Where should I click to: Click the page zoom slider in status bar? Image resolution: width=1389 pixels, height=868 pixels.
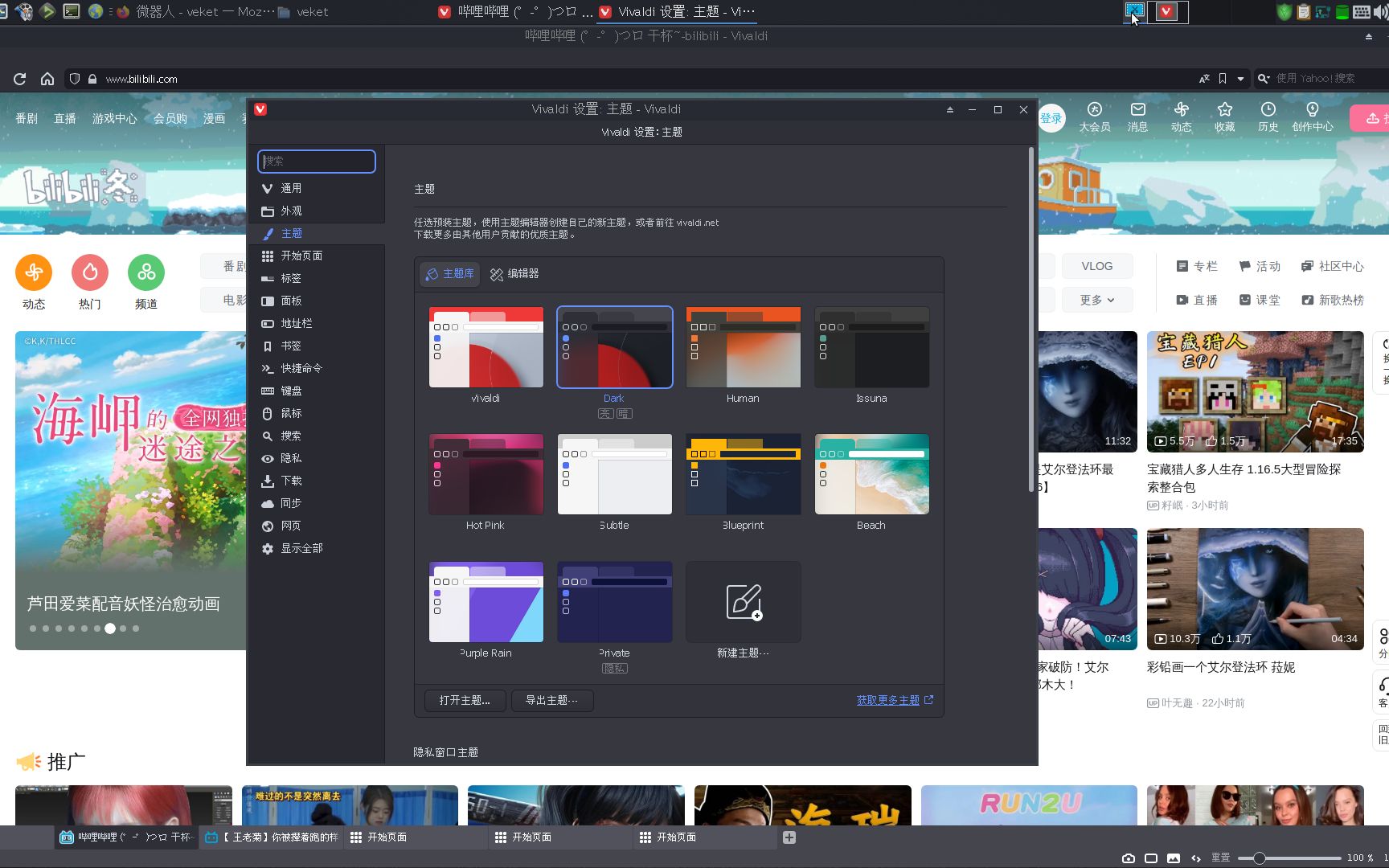click(x=1289, y=858)
